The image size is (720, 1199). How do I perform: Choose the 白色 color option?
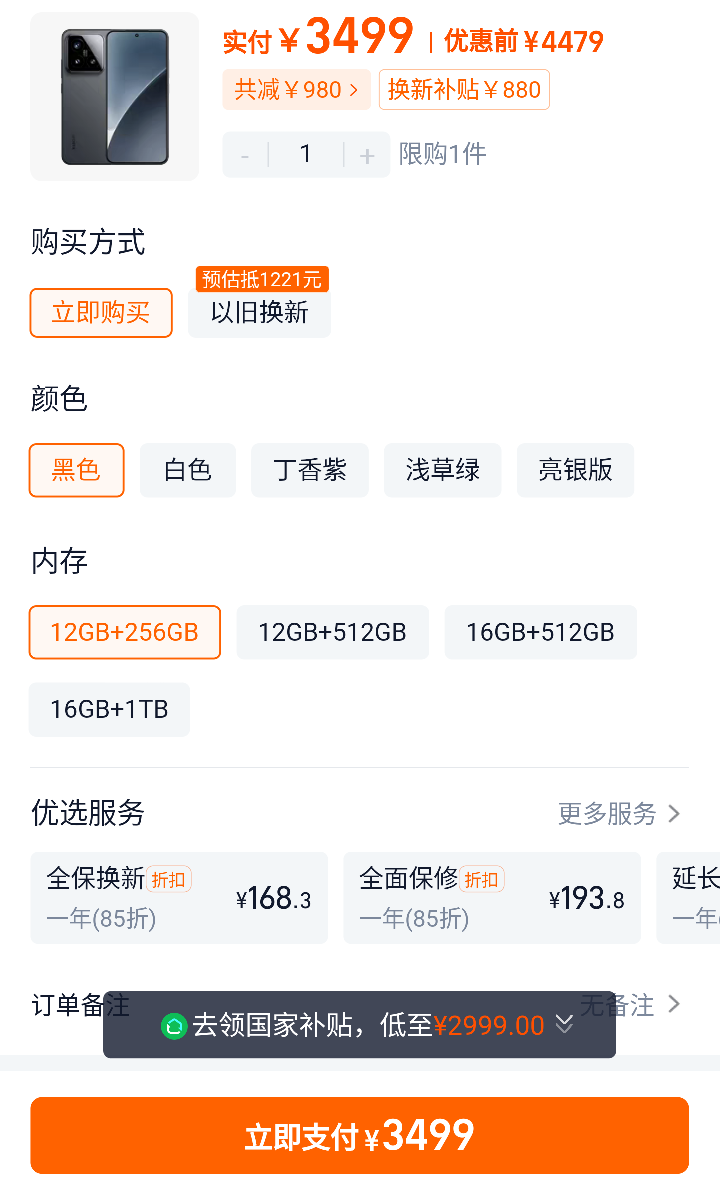pyautogui.click(x=187, y=470)
